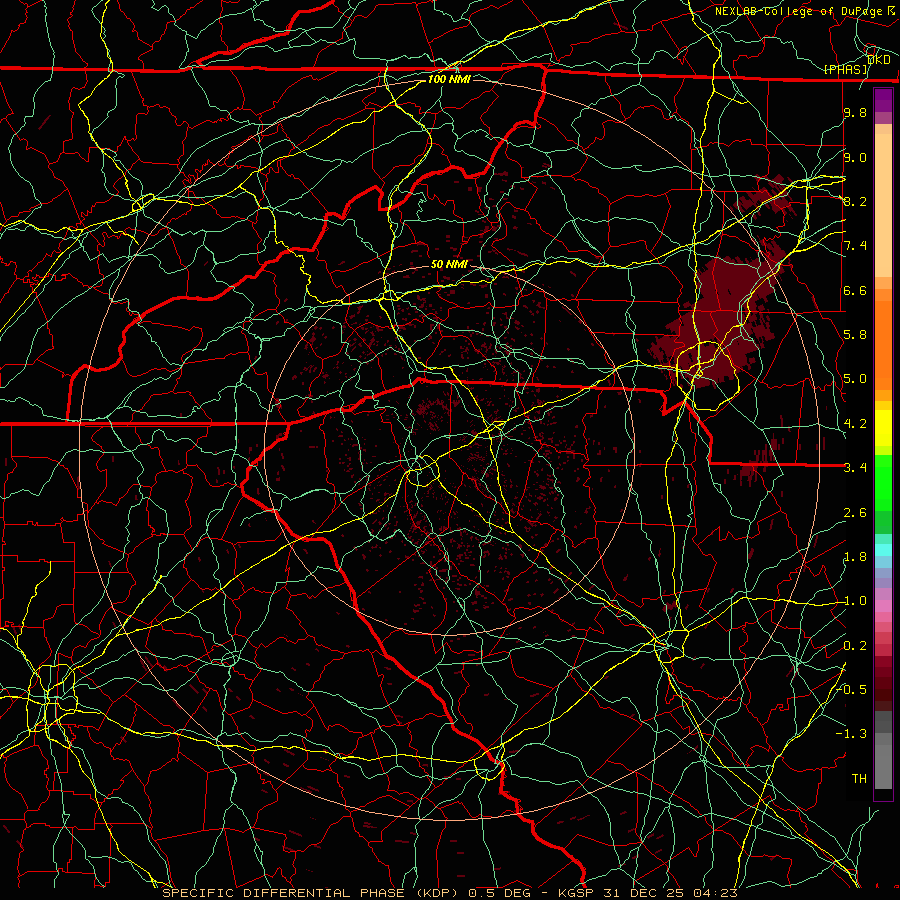Screen dimensions: 900x900
Task: Click the Specific Differential Phase caption text
Action: click(x=449, y=893)
